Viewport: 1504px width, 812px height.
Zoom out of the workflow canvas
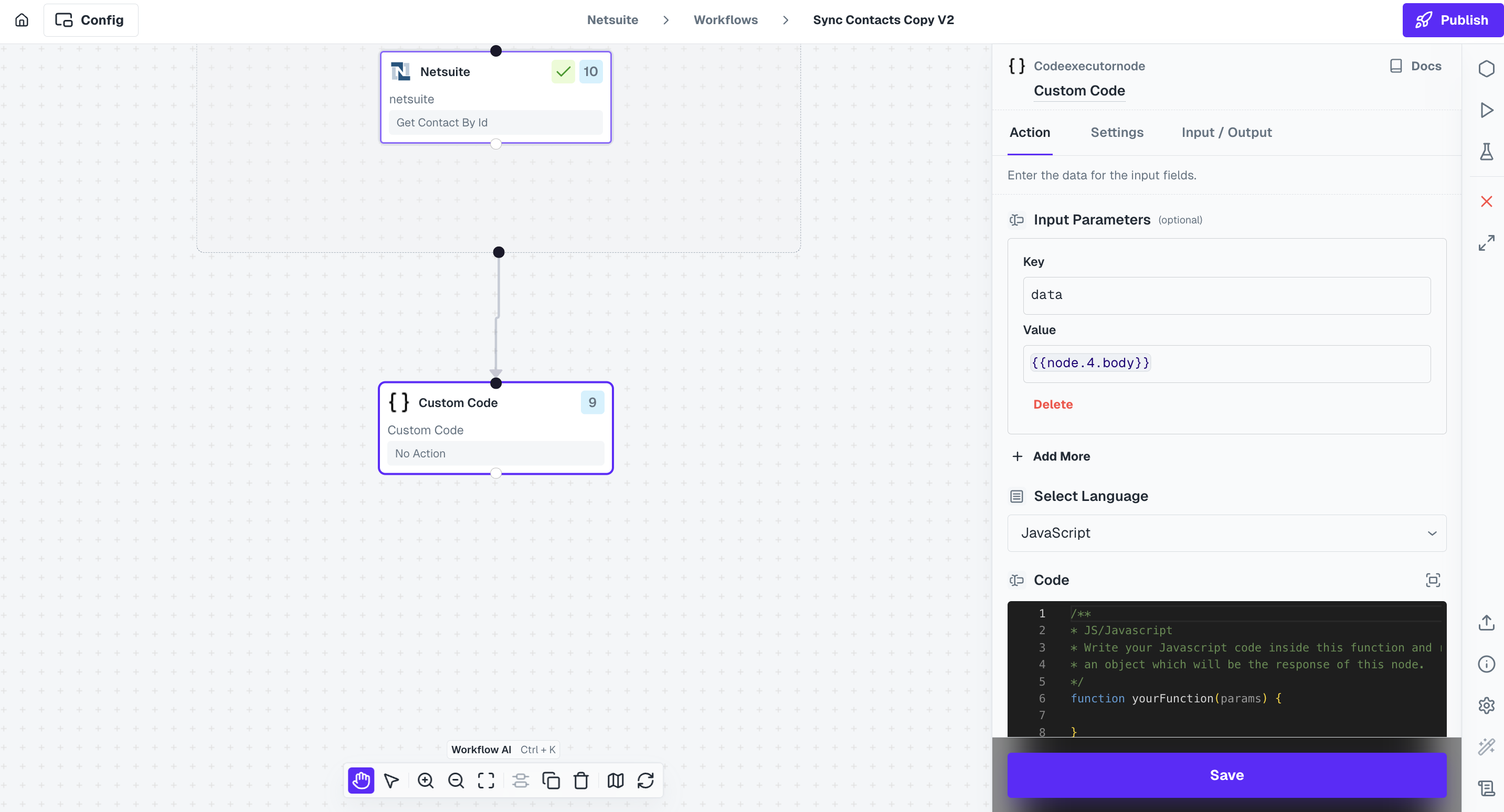(x=456, y=781)
